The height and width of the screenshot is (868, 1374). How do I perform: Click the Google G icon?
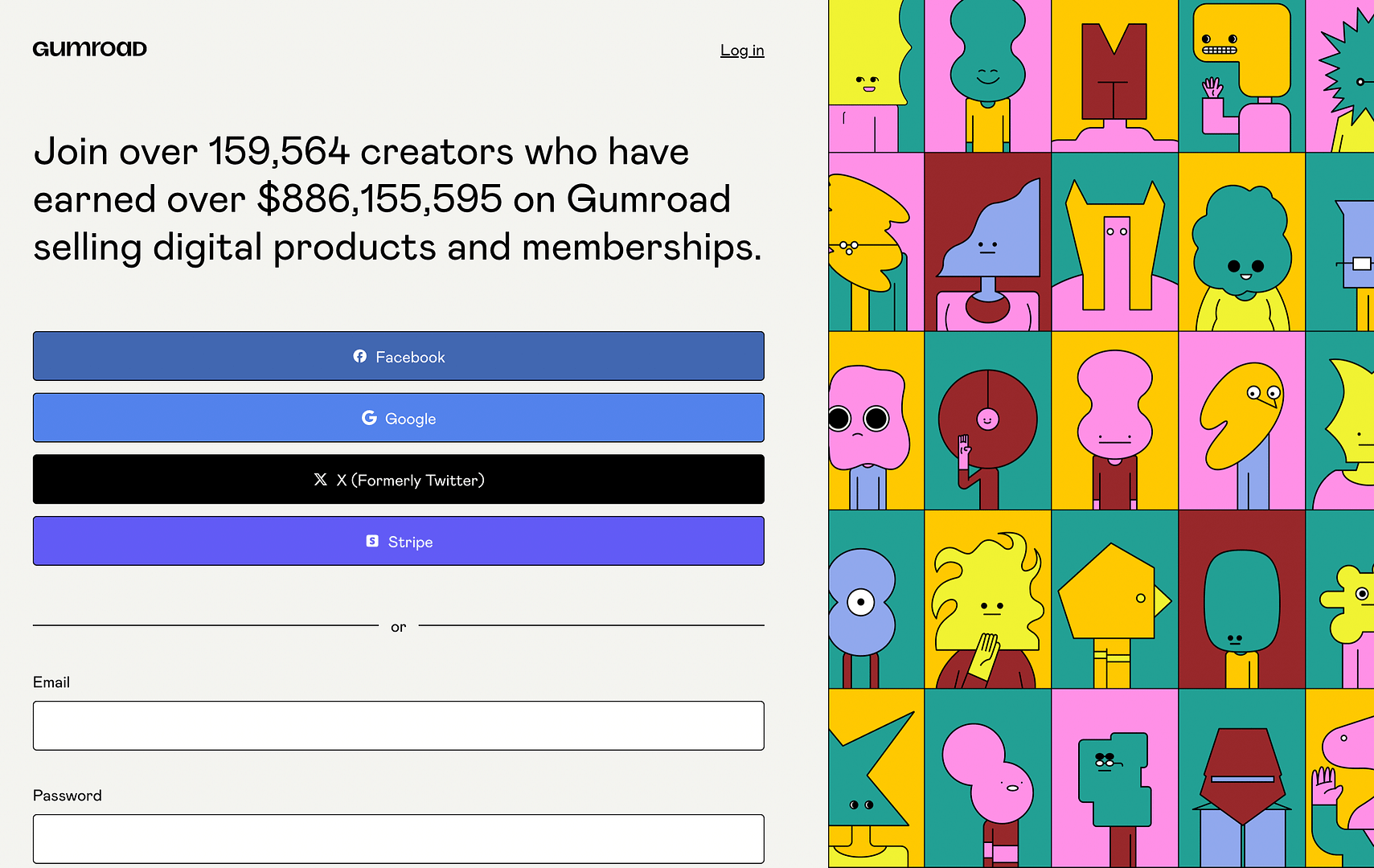point(369,418)
